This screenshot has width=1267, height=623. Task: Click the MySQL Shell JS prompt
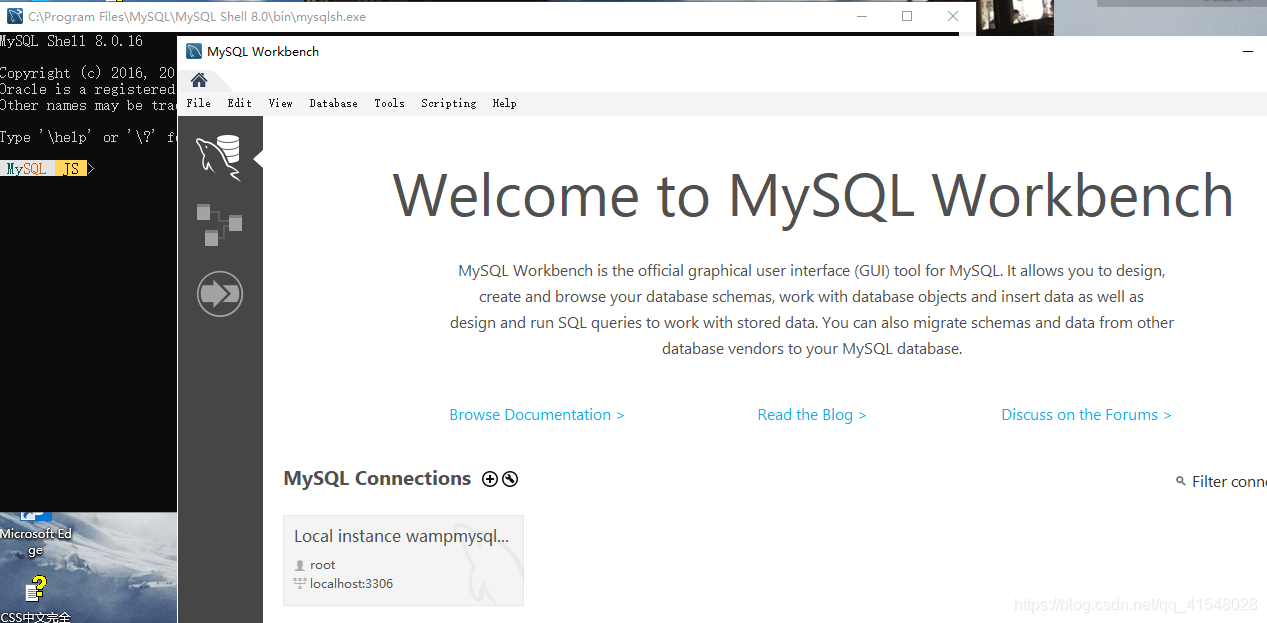coord(46,168)
